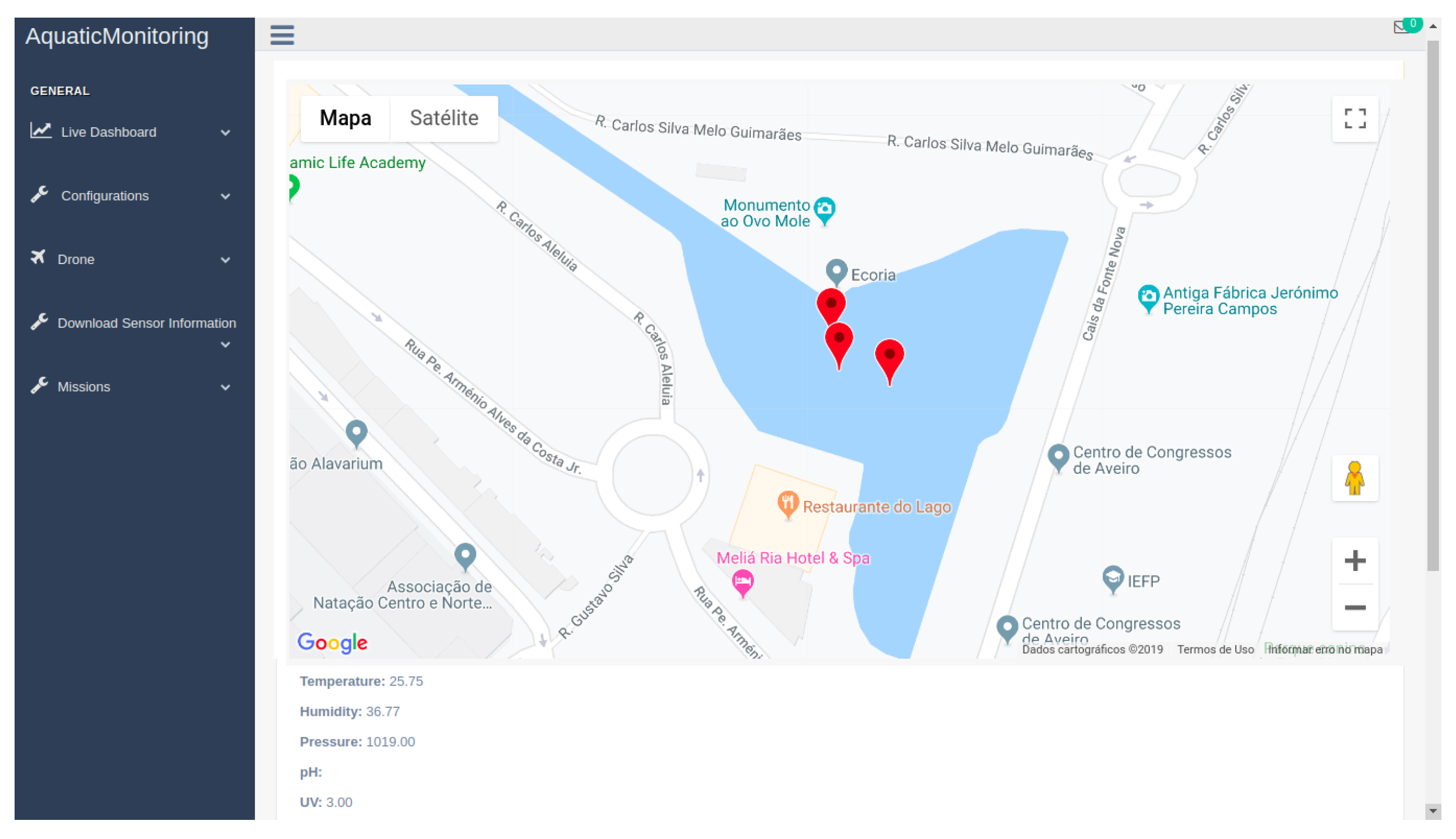Click the hamburger menu icon
This screenshot has height=839, width=1456.
pos(282,35)
